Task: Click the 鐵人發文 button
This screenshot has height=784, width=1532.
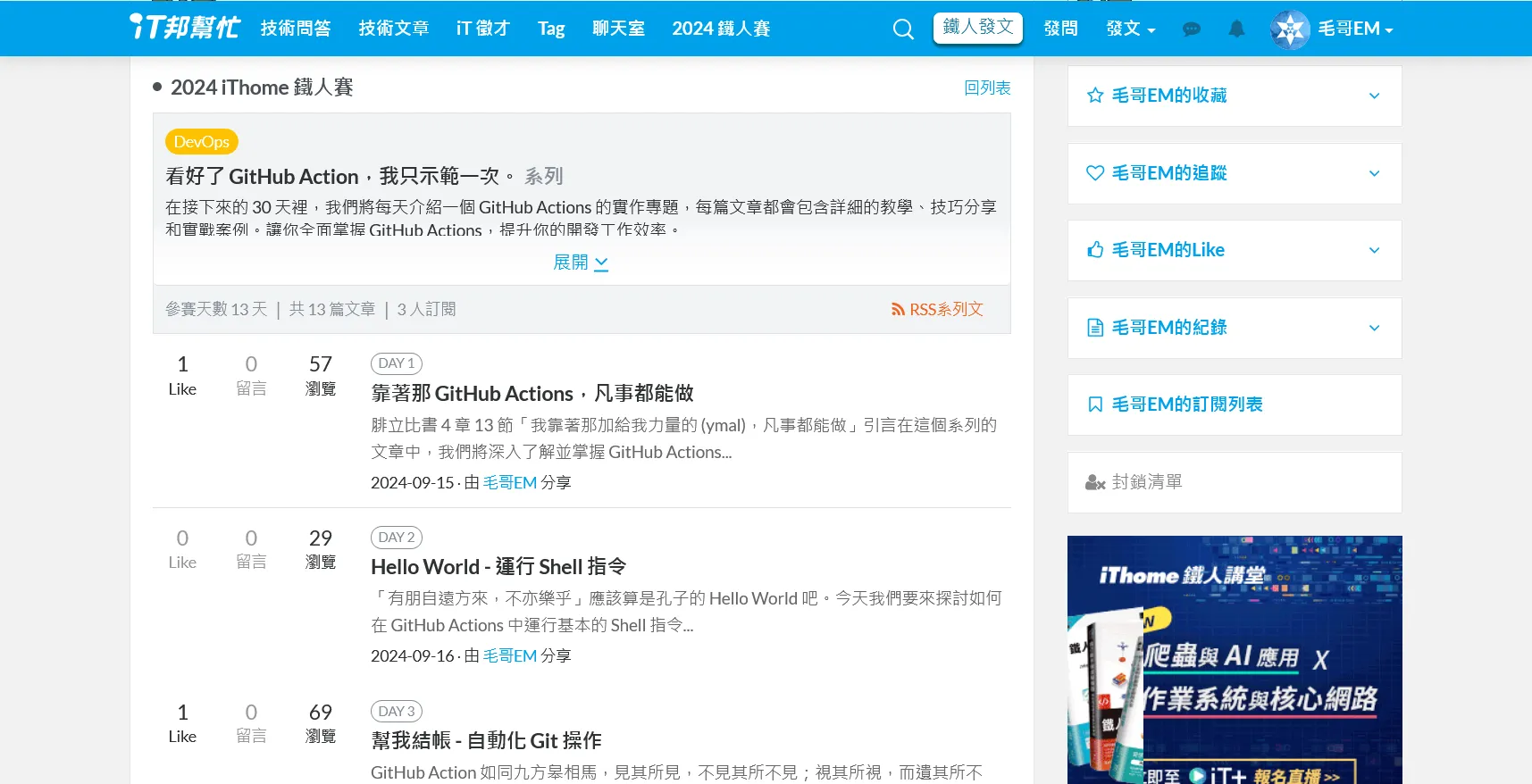Action: point(978,28)
